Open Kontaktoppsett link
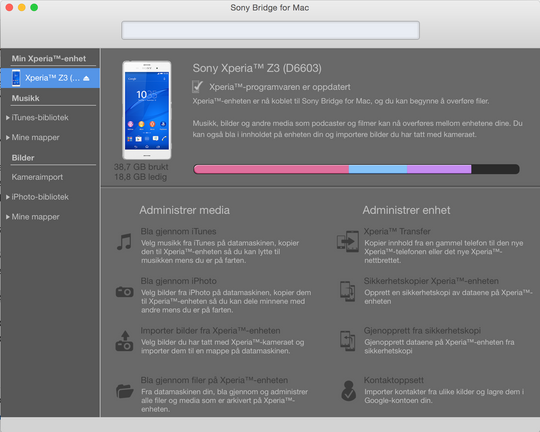The height and width of the screenshot is (432, 540). tap(394, 380)
